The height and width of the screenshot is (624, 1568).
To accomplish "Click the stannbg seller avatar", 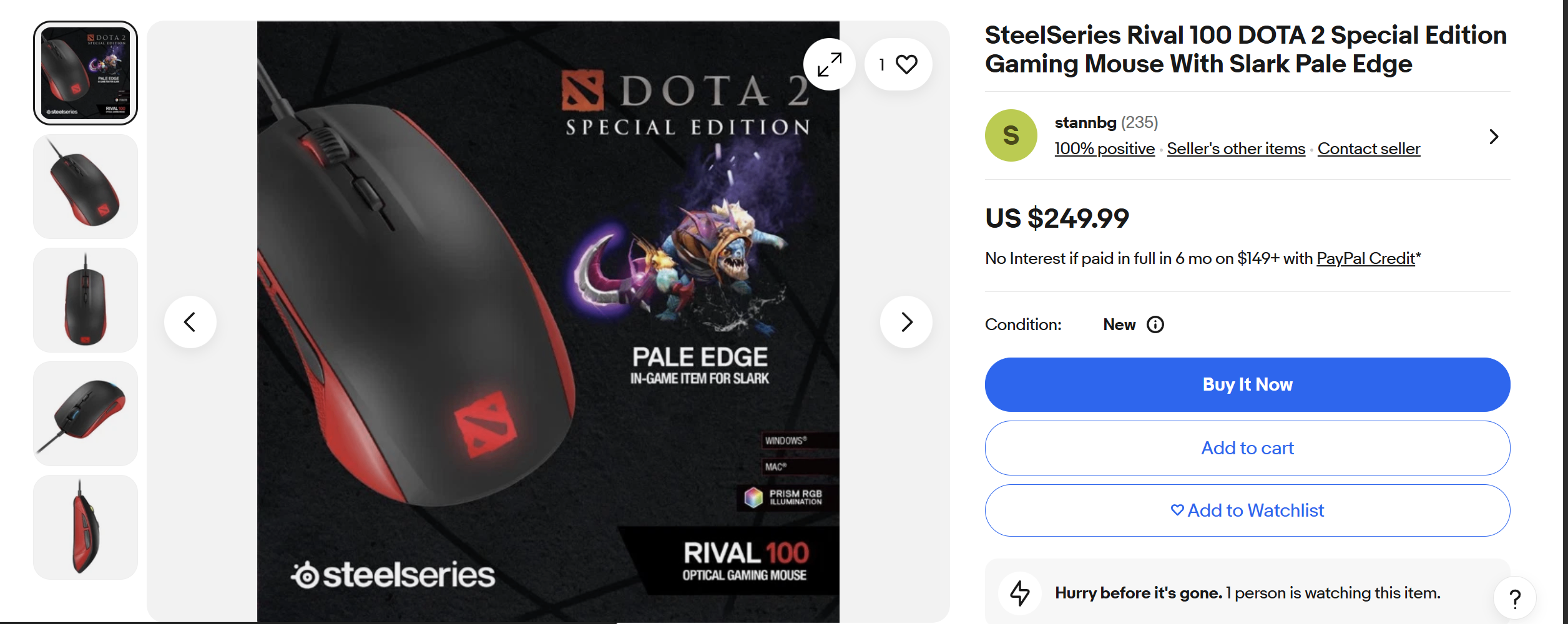I will tap(1011, 135).
